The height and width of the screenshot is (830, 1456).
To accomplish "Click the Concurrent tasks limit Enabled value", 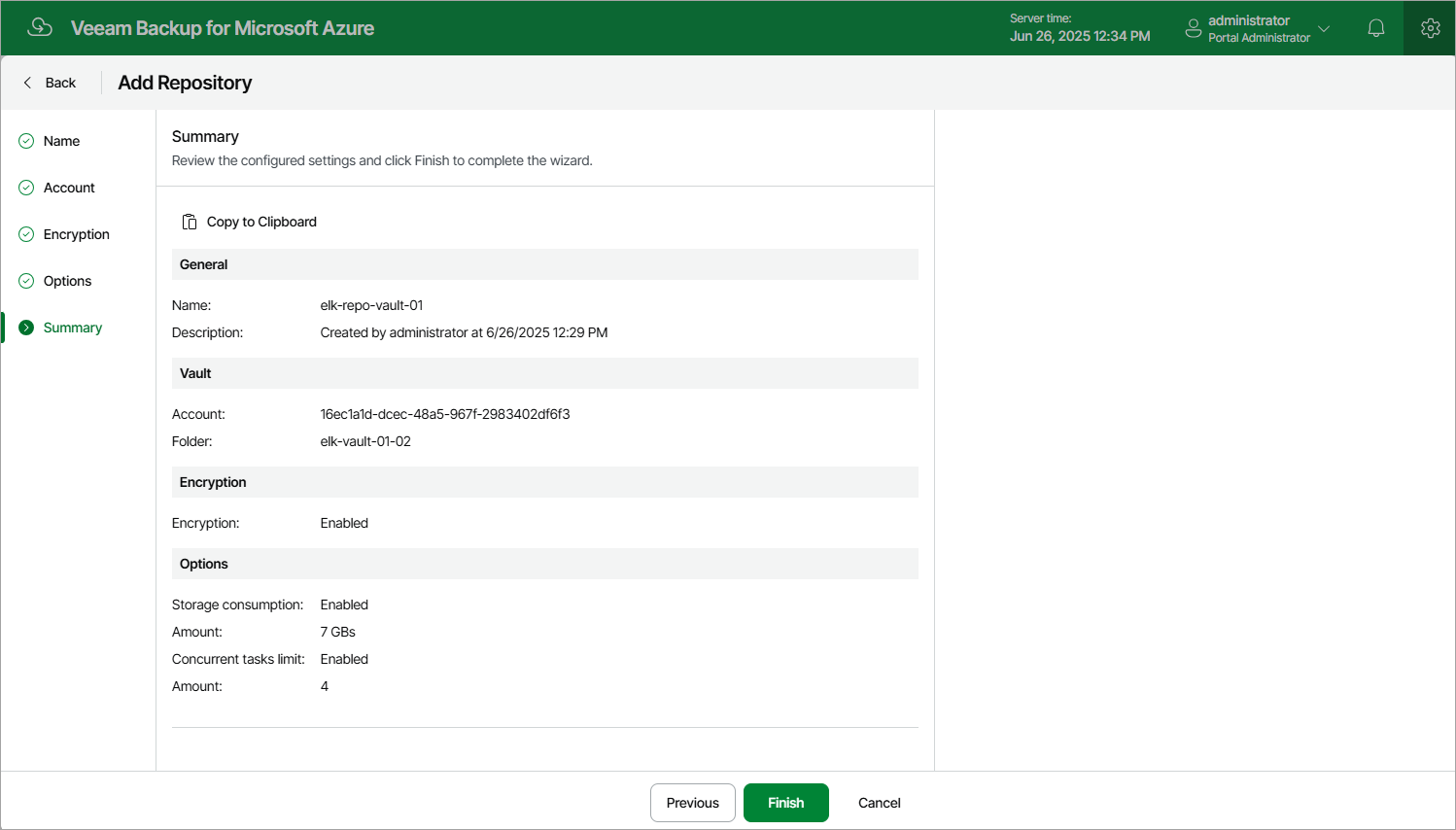I will 344,659.
